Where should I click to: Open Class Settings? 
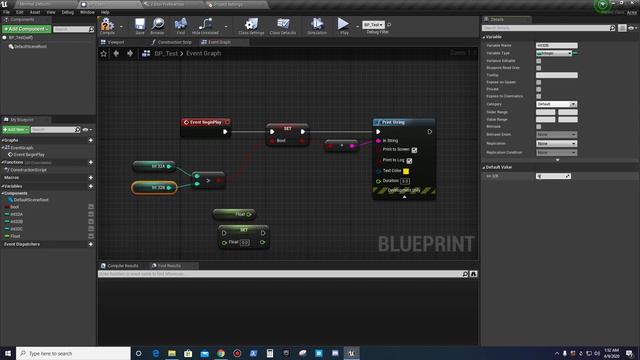pos(251,25)
